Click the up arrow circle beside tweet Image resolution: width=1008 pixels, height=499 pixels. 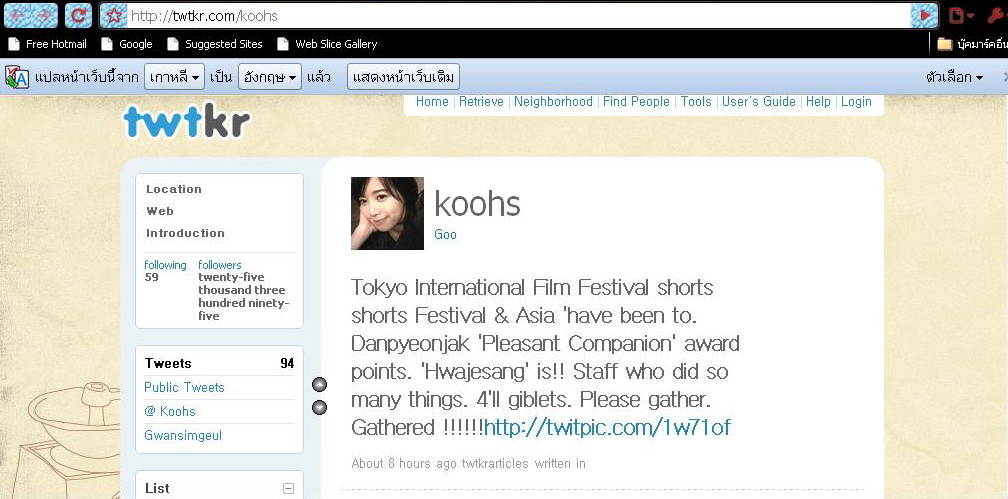point(320,385)
